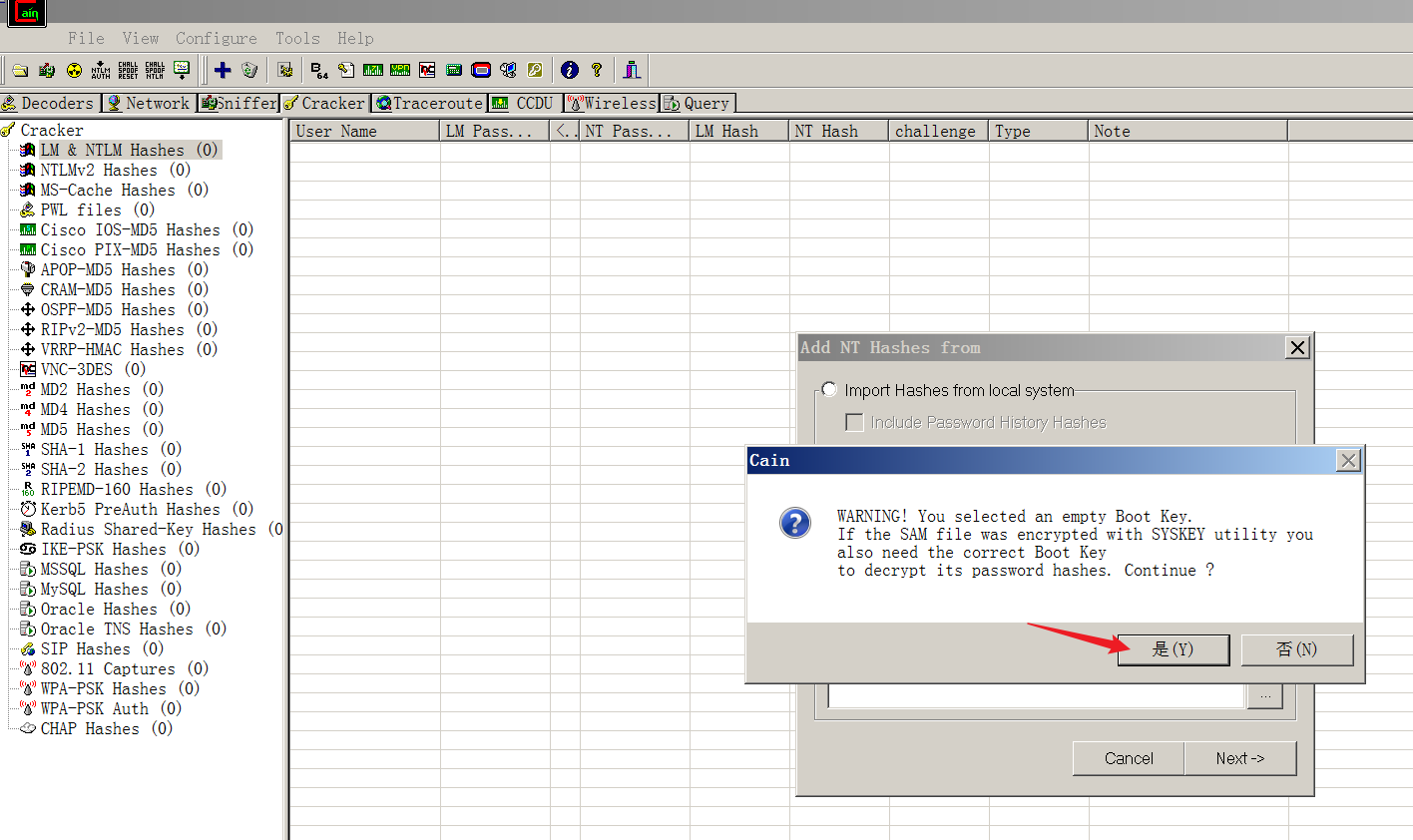Select Cisco IOS-MD5 Hashes tree item

147,229
